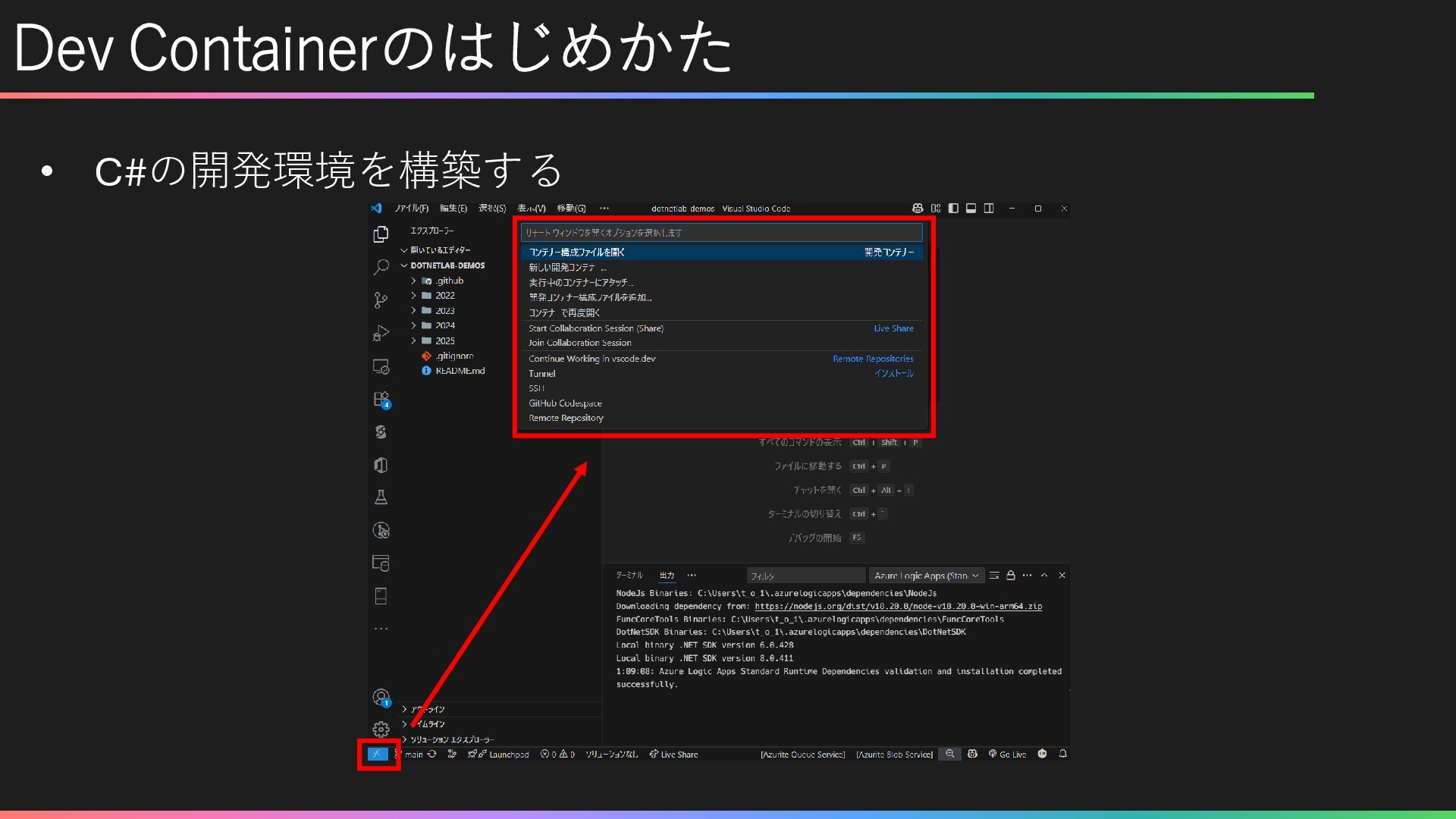Open the Explorer view in the activity bar
The image size is (1456, 819).
(x=381, y=234)
